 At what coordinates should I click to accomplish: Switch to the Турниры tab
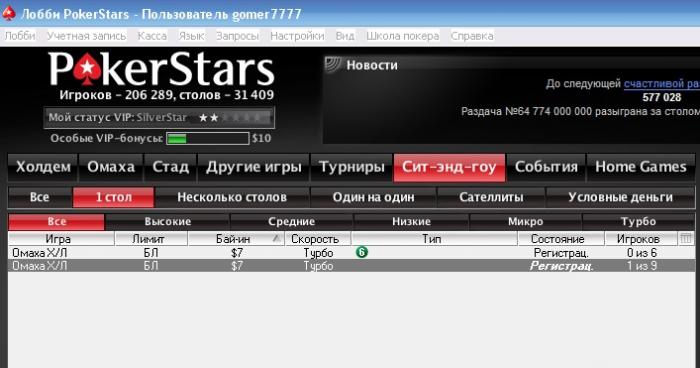351,167
